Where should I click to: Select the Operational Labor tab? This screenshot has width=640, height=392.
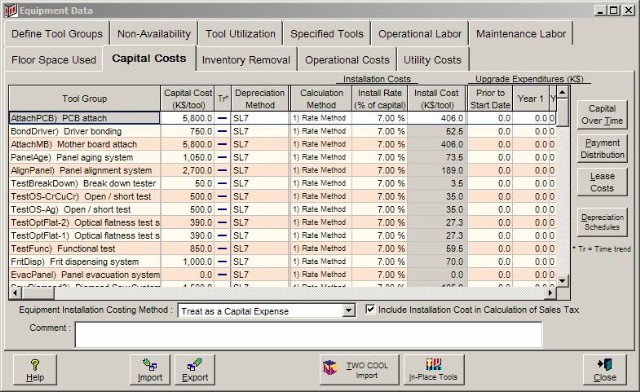pyautogui.click(x=420, y=34)
